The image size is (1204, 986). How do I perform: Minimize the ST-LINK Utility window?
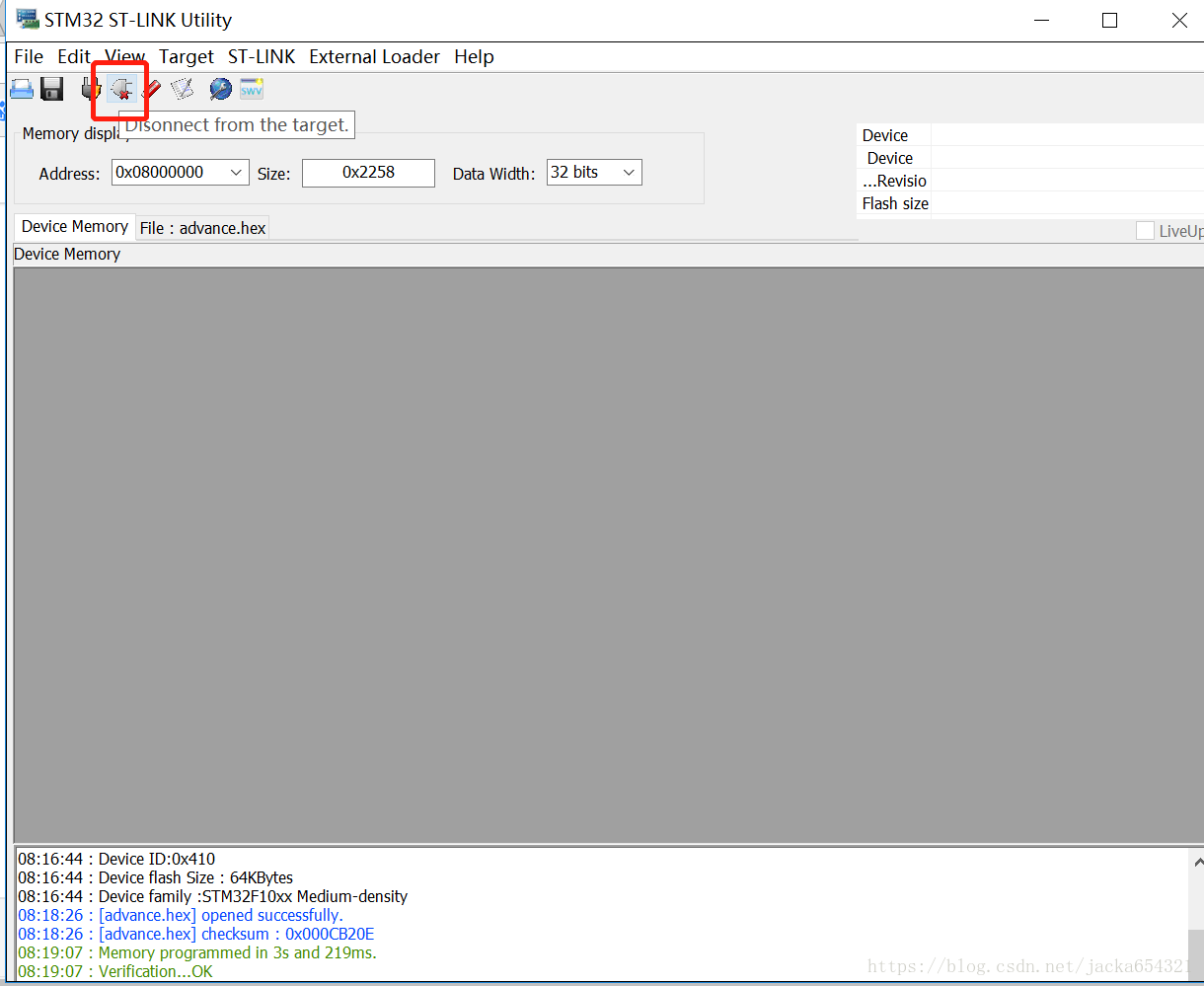(x=1039, y=20)
